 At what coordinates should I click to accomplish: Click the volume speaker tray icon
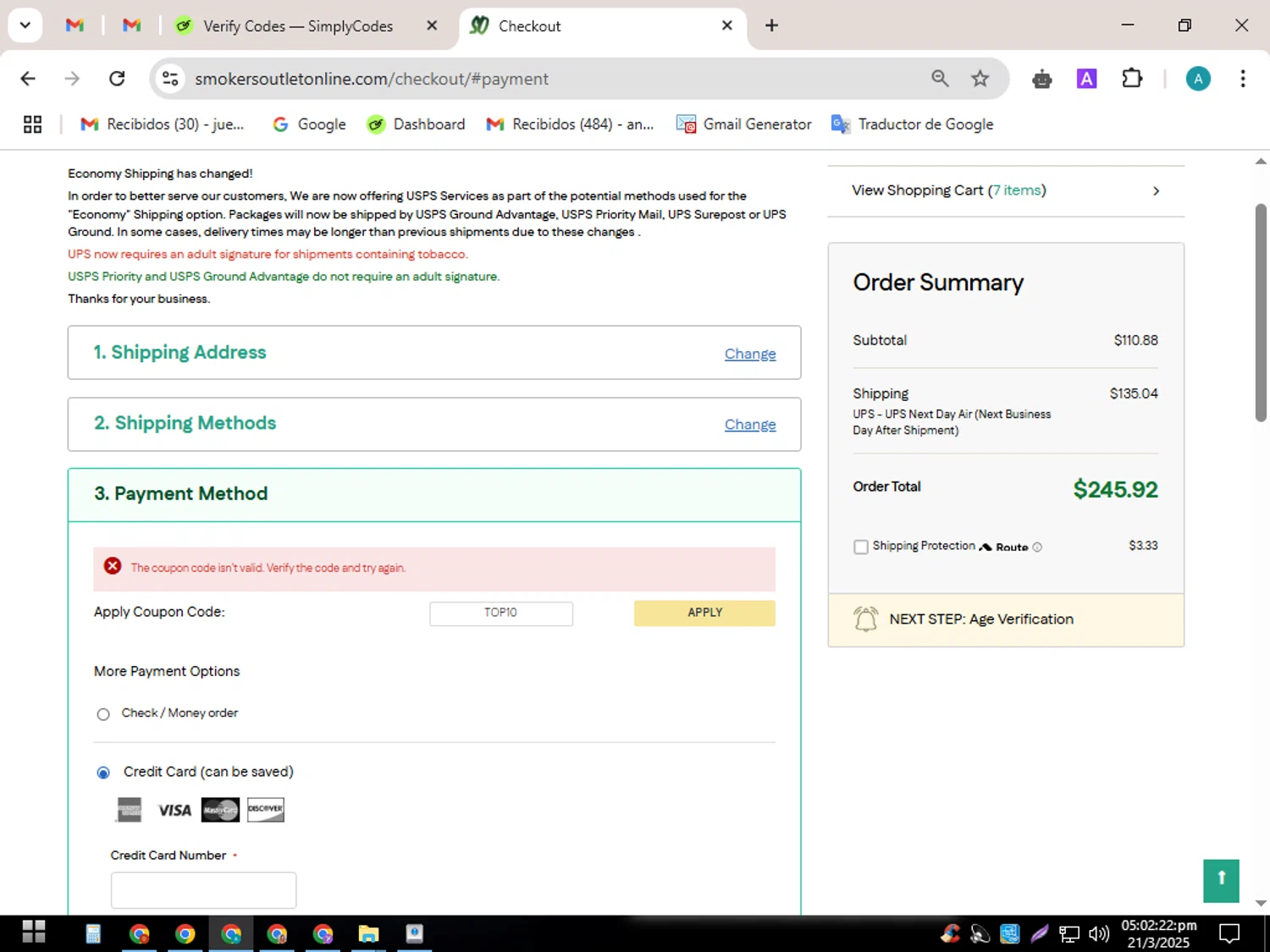coord(1099,933)
